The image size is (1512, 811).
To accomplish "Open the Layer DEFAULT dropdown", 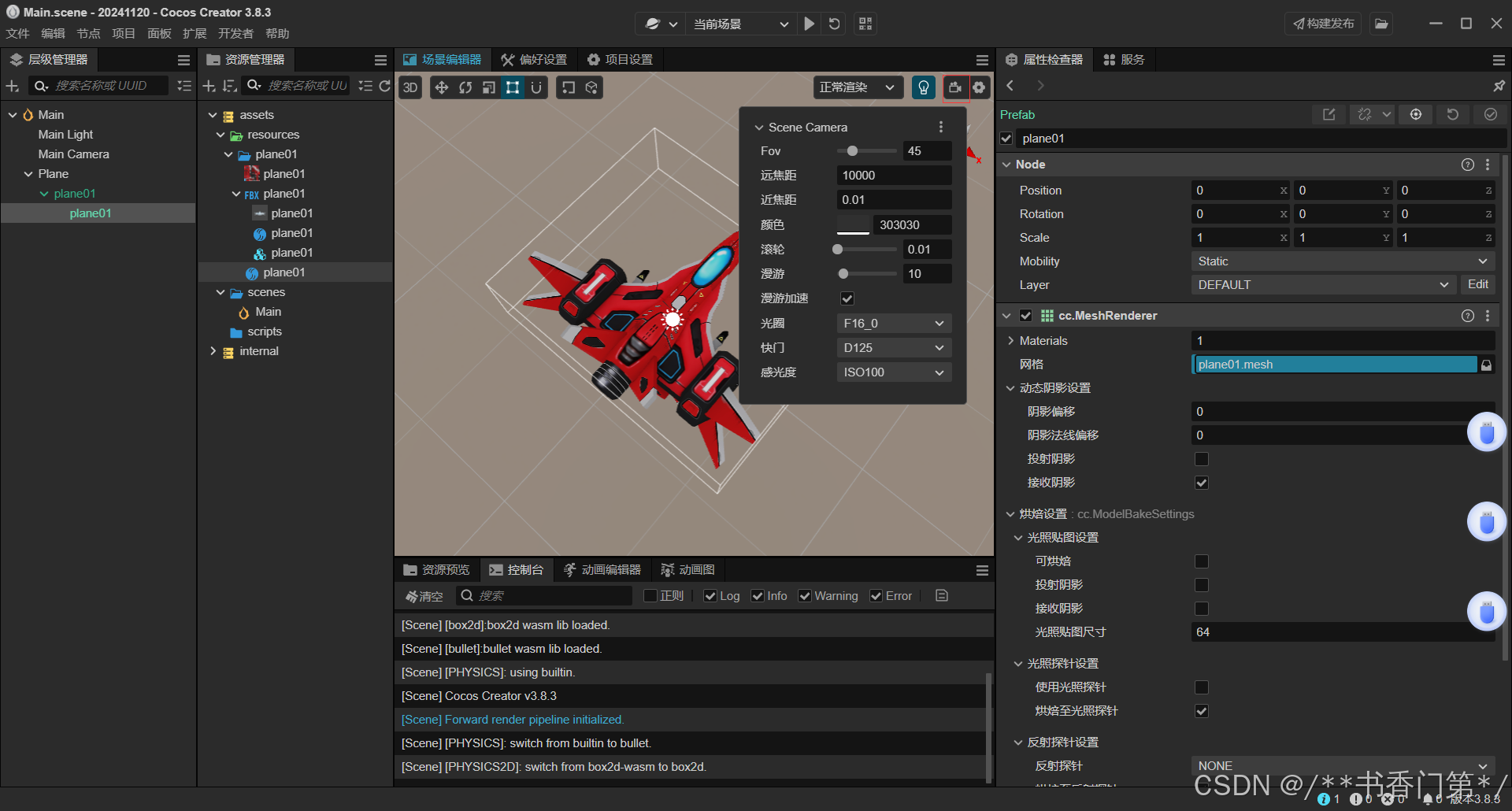I will [x=1323, y=285].
